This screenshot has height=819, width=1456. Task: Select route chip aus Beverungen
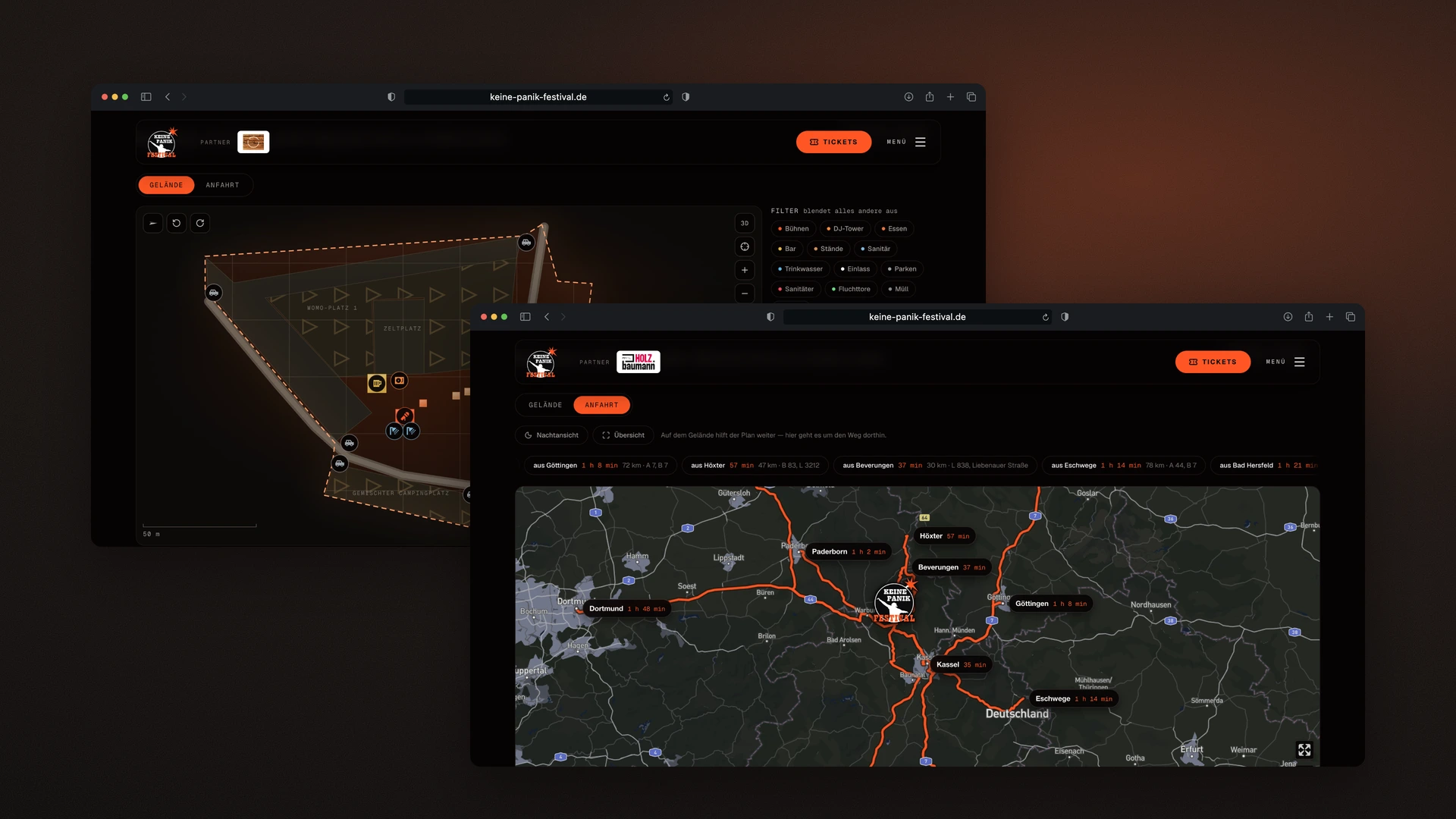936,466
